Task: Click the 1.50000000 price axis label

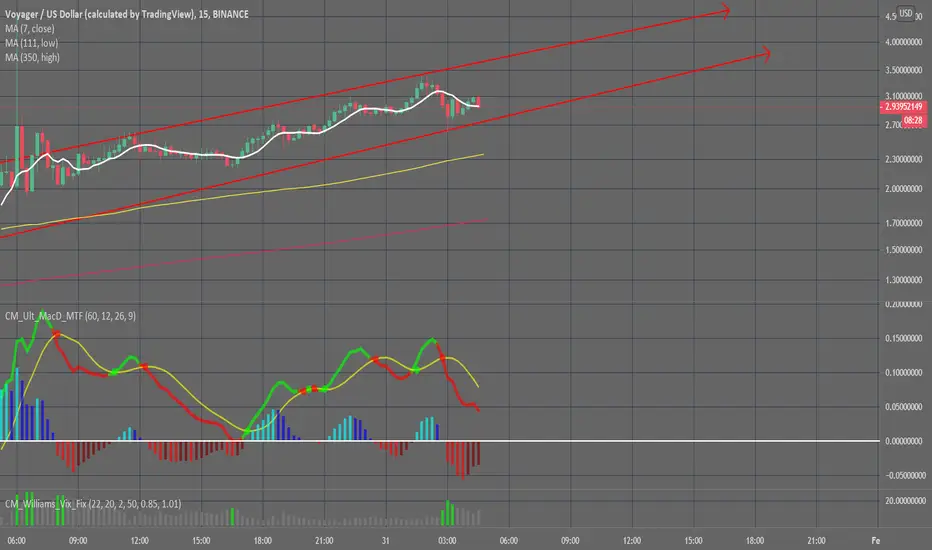Action: [903, 250]
